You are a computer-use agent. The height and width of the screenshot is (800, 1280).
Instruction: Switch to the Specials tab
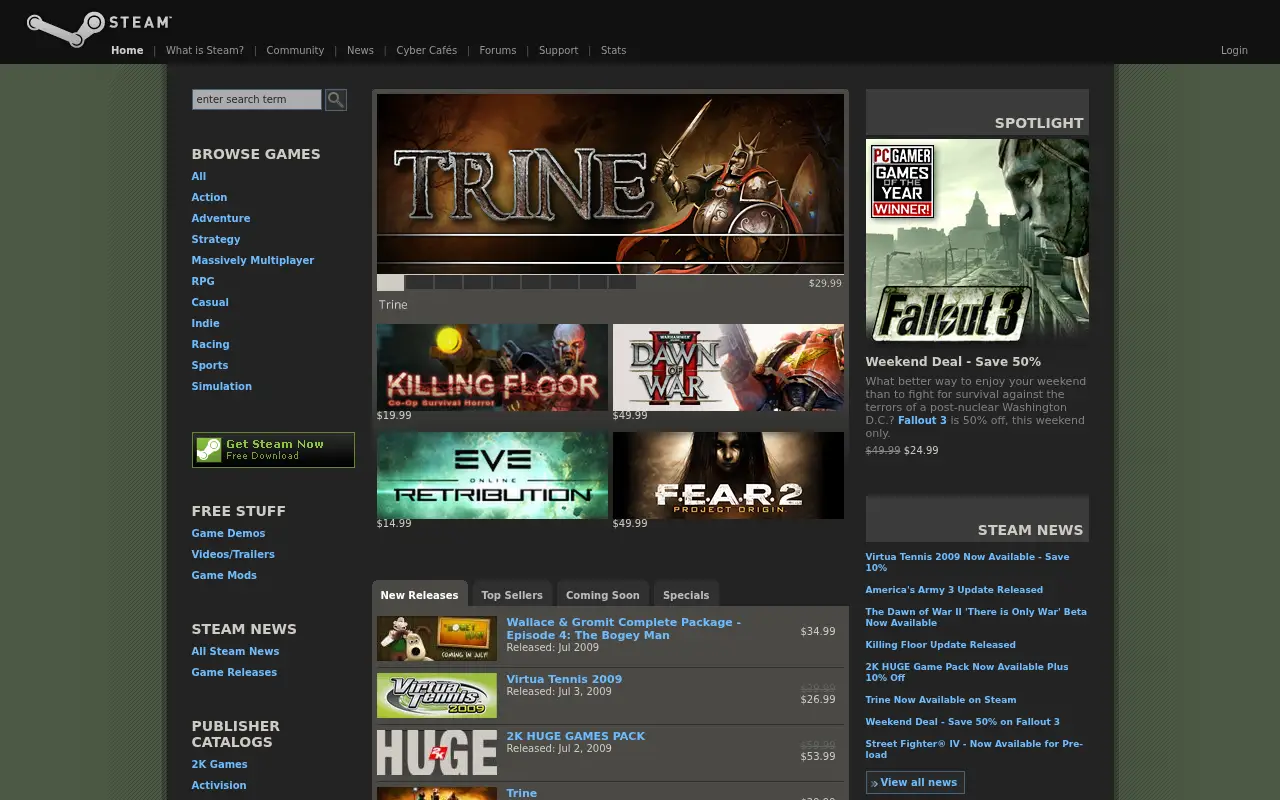click(686, 594)
